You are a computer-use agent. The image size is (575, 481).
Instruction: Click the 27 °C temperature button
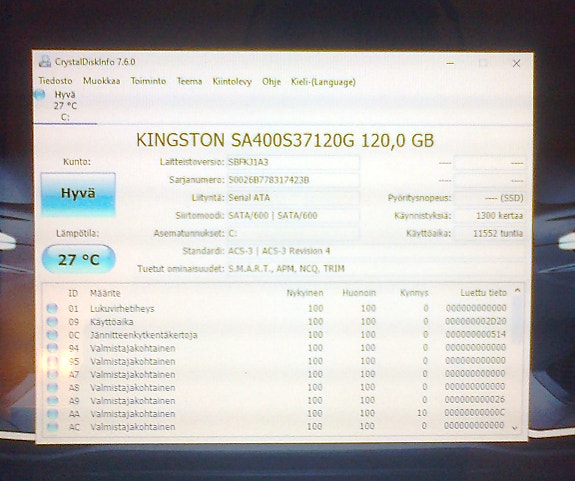click(x=78, y=260)
